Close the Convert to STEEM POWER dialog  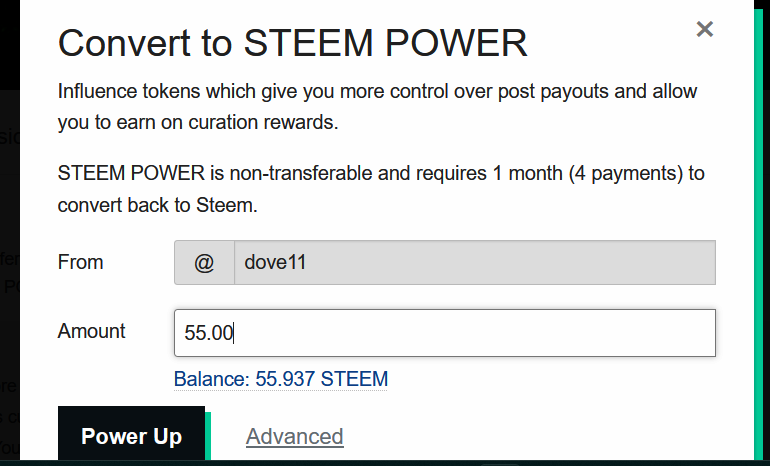point(705,29)
